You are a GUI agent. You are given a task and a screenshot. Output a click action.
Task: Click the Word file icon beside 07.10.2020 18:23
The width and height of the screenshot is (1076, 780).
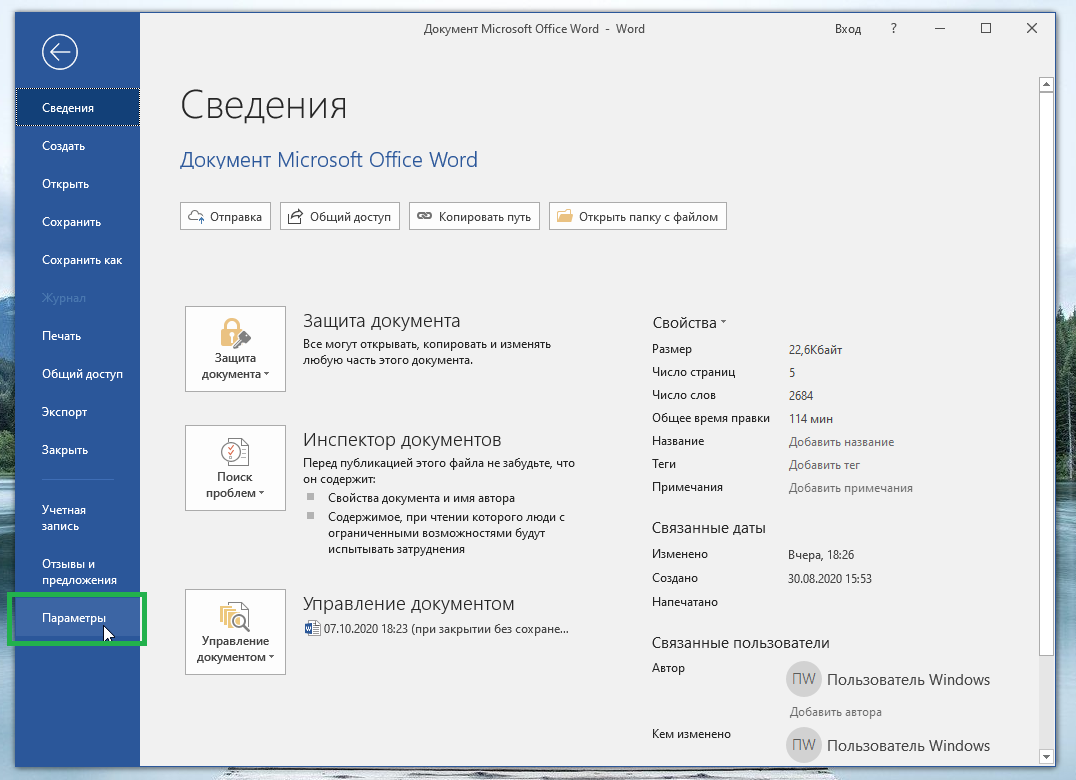coord(312,628)
